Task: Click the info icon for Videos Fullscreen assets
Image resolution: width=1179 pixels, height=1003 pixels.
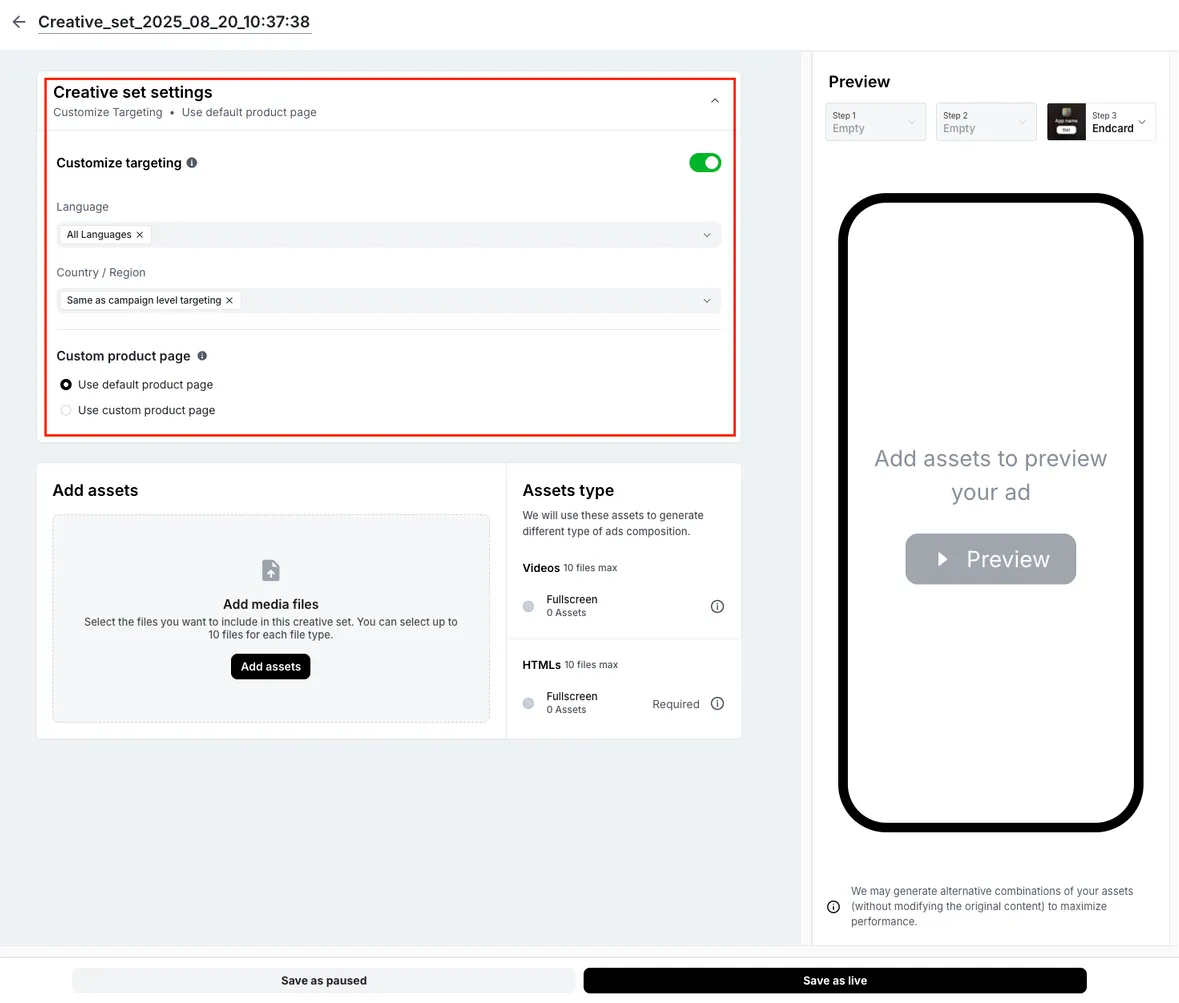Action: (717, 606)
